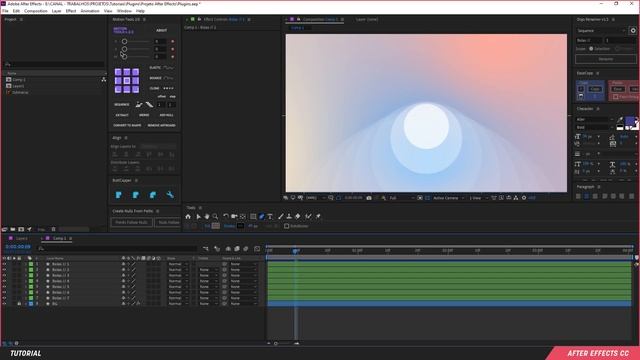
Task: Select the Pan Behind anchor point tool
Action: (243, 216)
